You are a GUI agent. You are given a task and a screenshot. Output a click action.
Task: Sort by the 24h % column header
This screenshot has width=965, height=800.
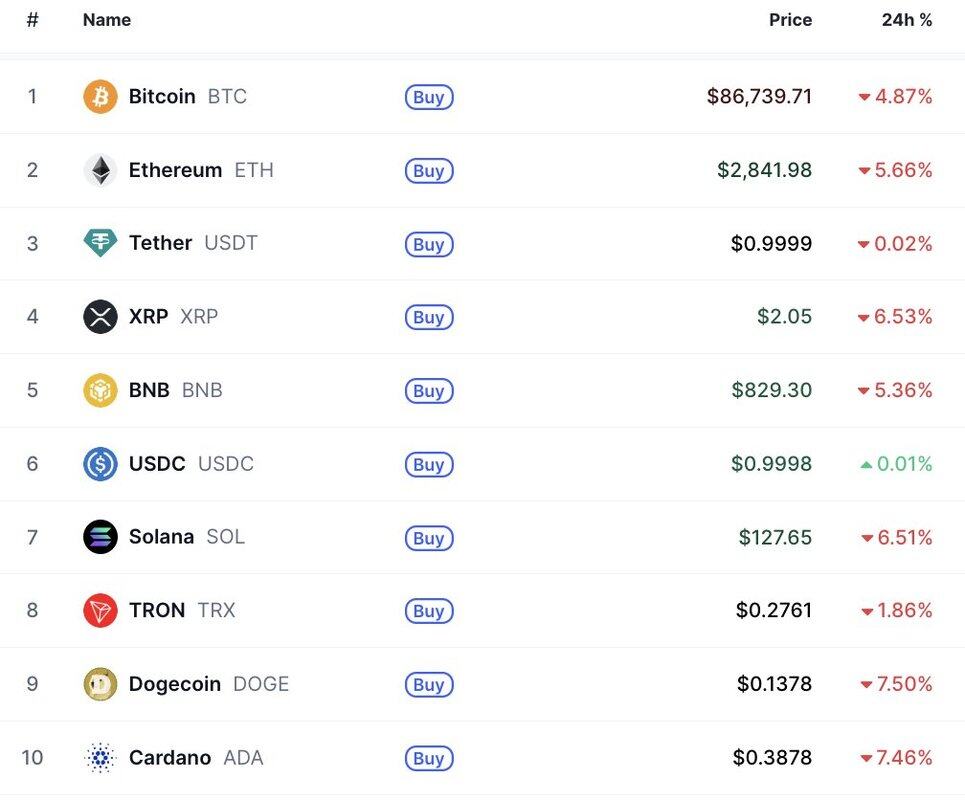tap(906, 20)
